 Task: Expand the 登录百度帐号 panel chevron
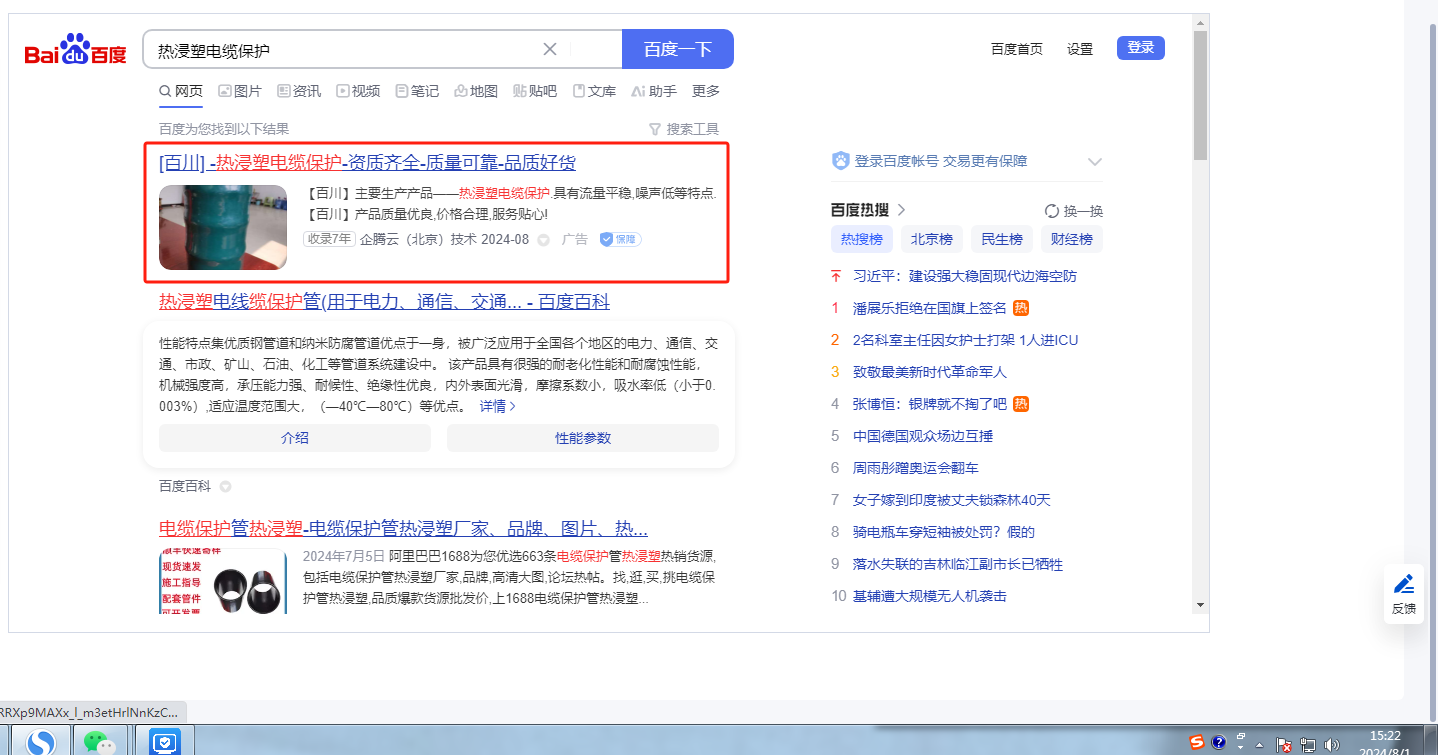point(1095,161)
